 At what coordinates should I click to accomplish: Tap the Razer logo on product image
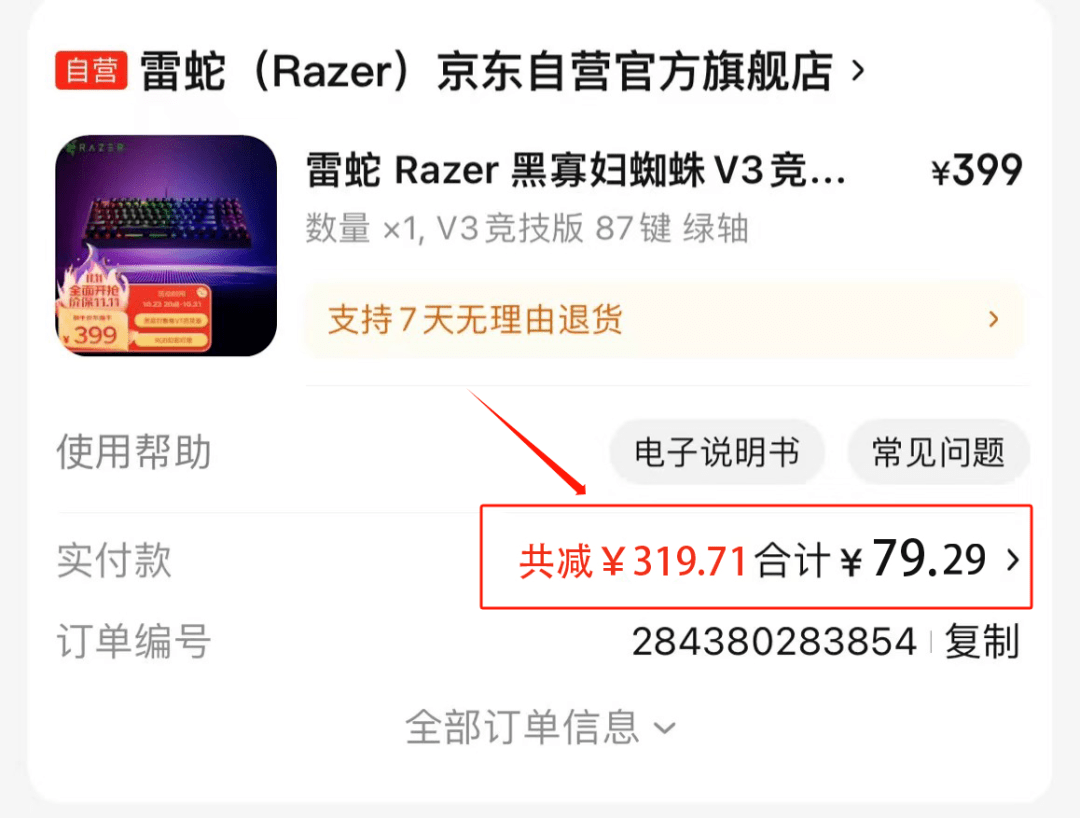coord(96,147)
